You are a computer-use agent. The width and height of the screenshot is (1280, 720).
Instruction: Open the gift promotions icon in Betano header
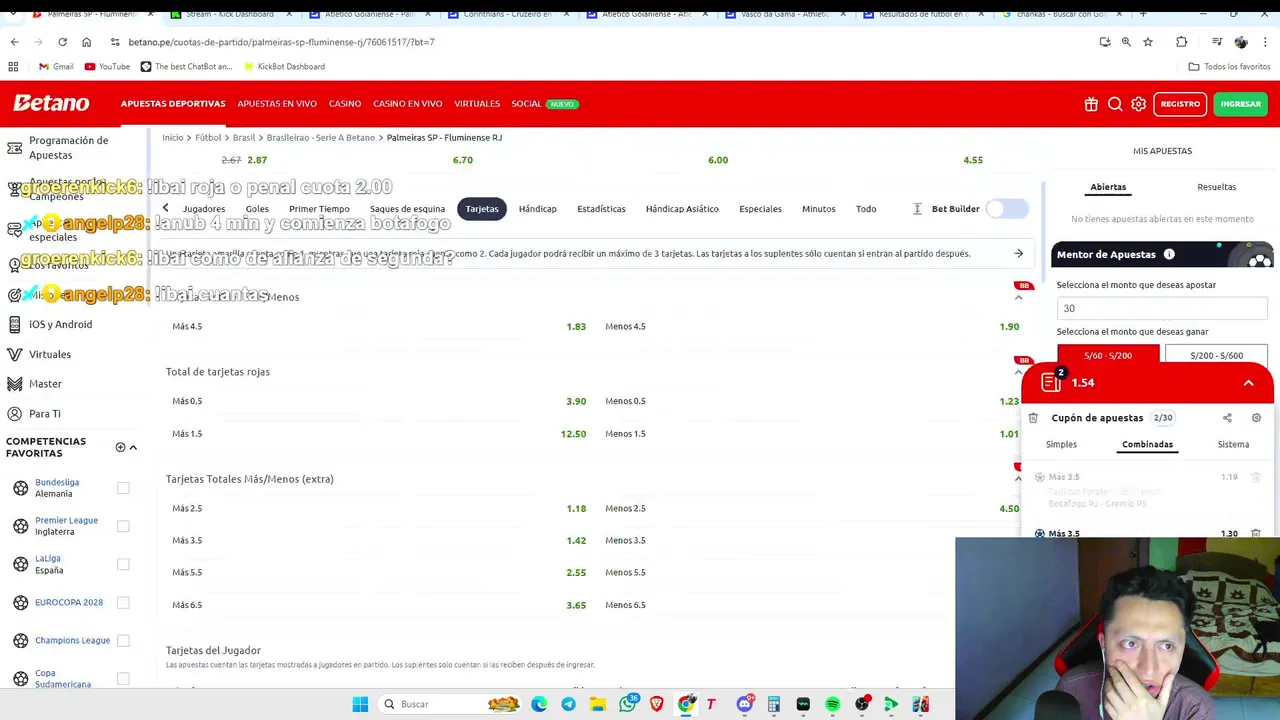[1091, 104]
